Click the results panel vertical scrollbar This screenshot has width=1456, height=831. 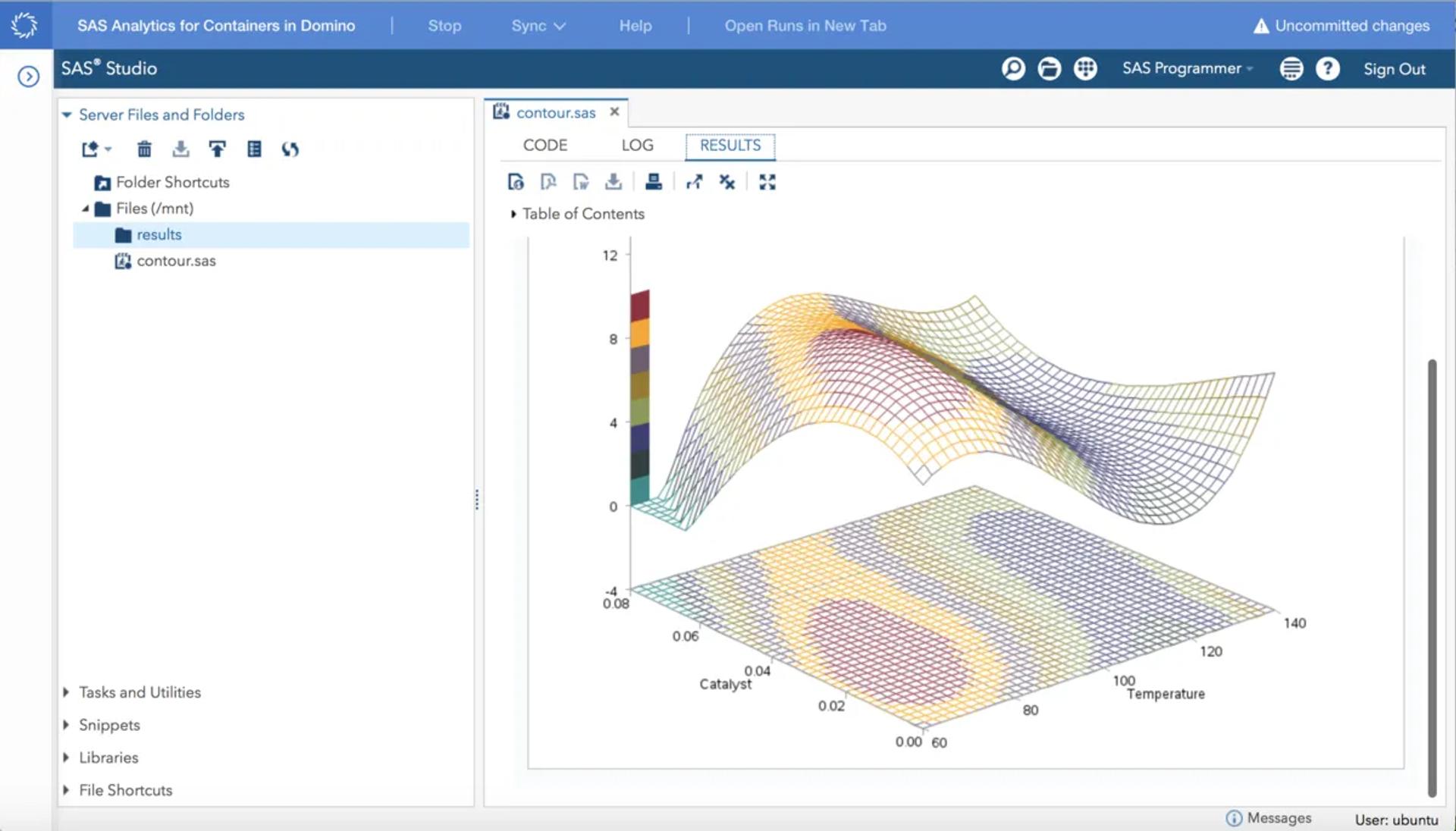(1432, 576)
